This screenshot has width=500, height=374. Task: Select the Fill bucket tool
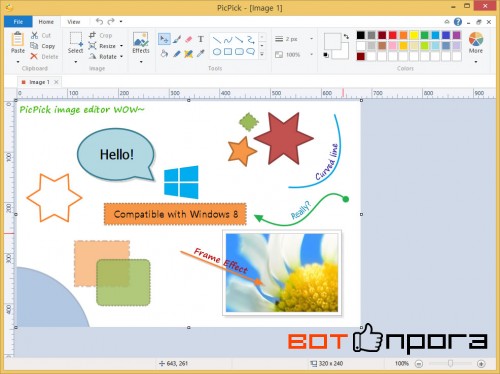(164, 53)
